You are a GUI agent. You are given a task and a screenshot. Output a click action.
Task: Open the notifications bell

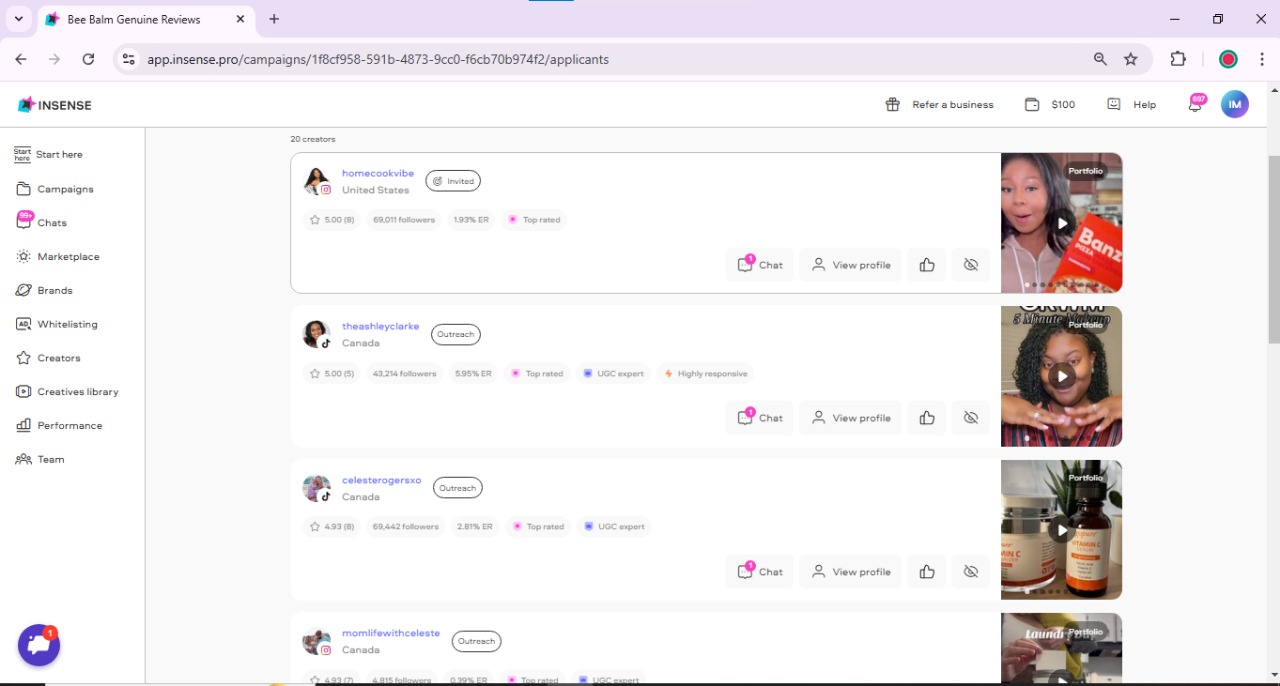[1195, 104]
